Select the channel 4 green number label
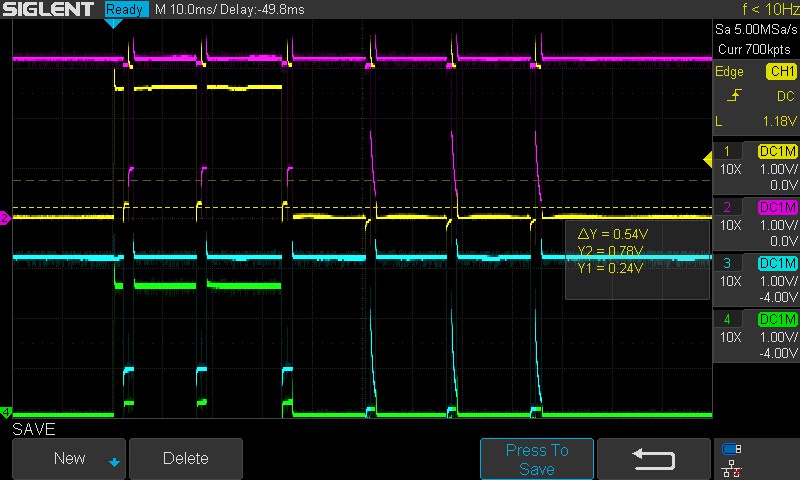 point(727,319)
